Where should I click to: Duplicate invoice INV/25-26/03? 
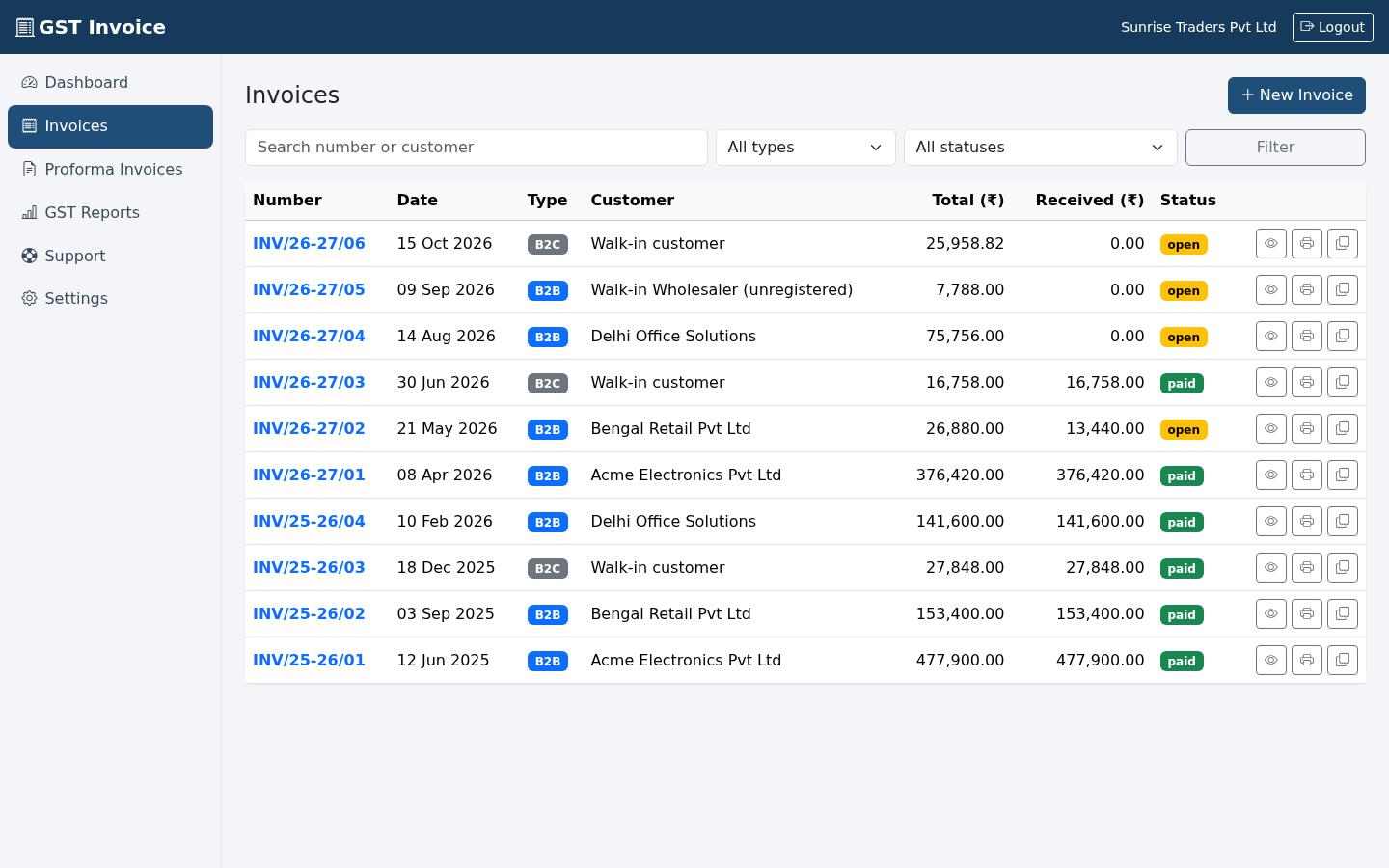tap(1343, 568)
